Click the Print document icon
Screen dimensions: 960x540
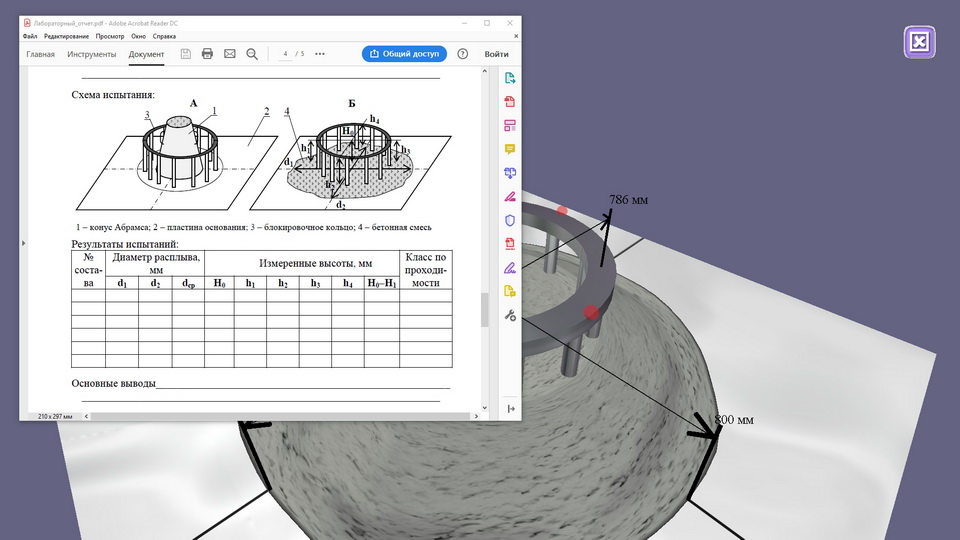208,54
